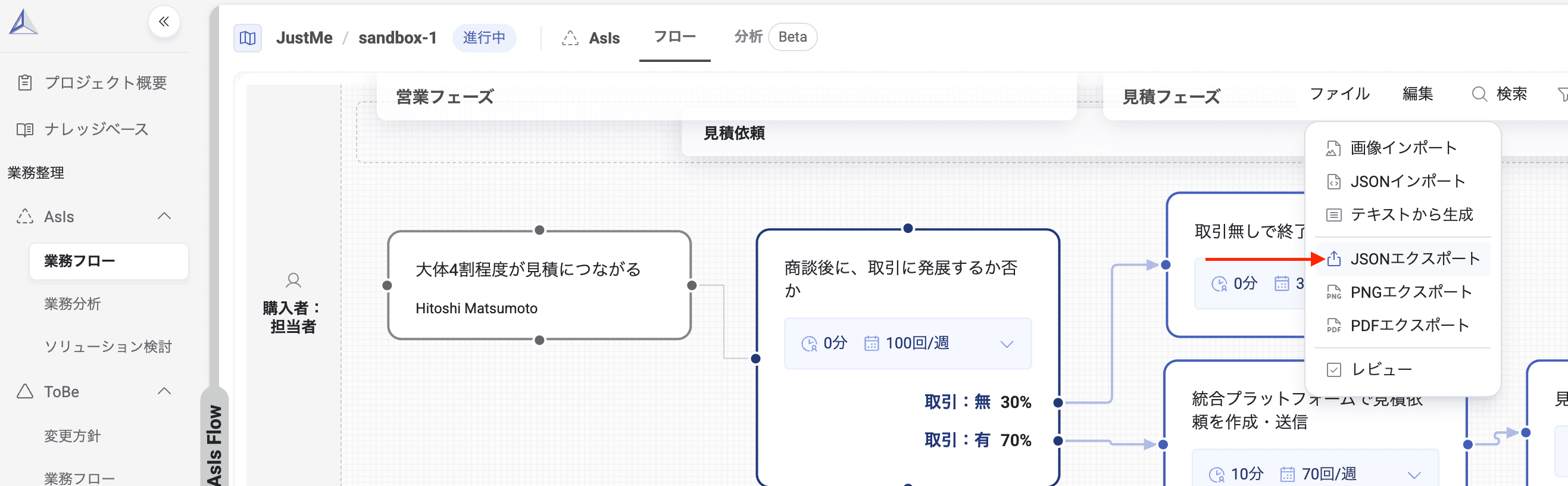Open 変更方針 under ToBe
1568x486 pixels.
click(x=73, y=436)
